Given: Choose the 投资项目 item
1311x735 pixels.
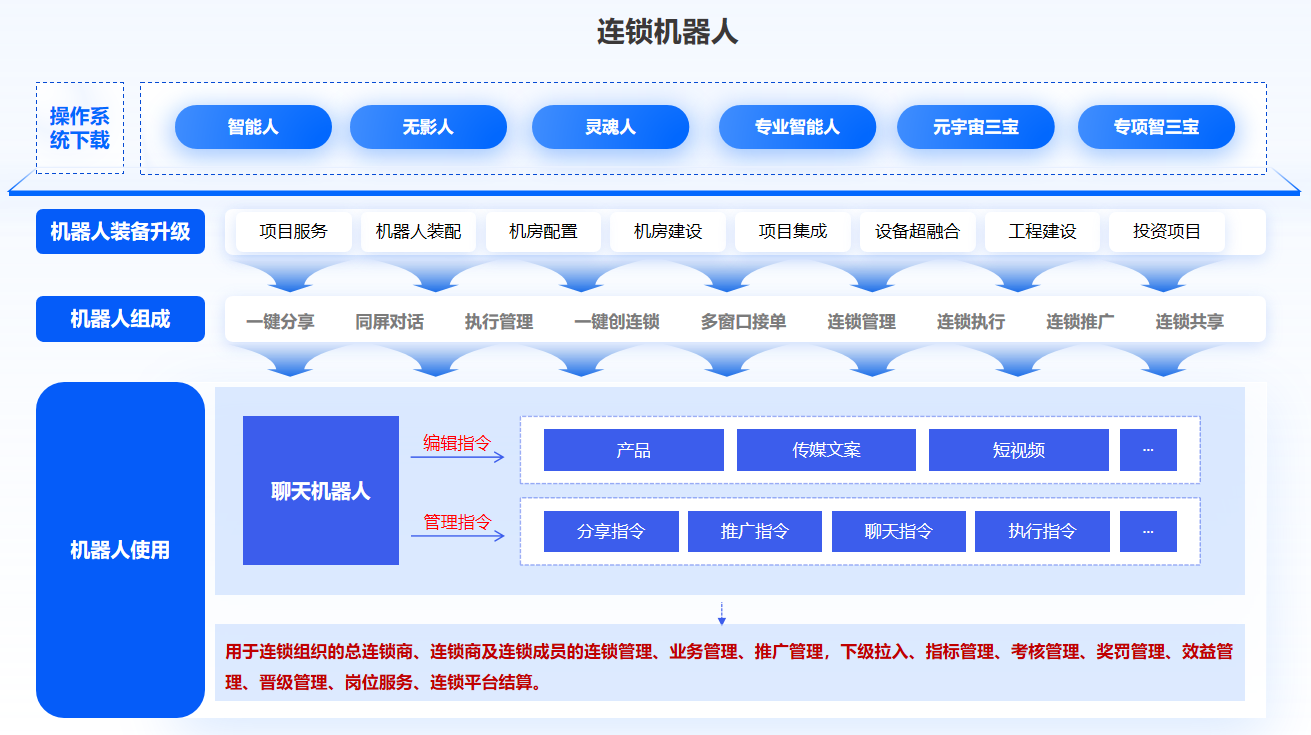Looking at the screenshot, I should 1167,231.
